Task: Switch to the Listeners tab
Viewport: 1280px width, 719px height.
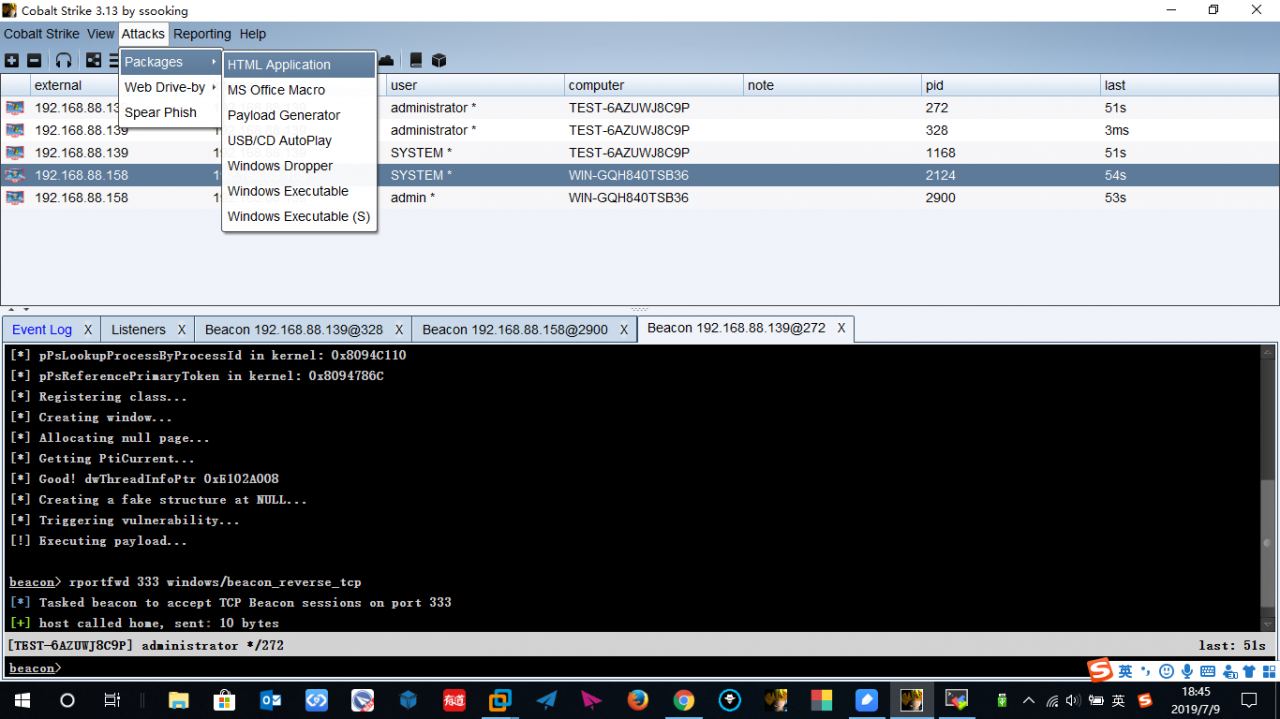Action: (x=139, y=330)
